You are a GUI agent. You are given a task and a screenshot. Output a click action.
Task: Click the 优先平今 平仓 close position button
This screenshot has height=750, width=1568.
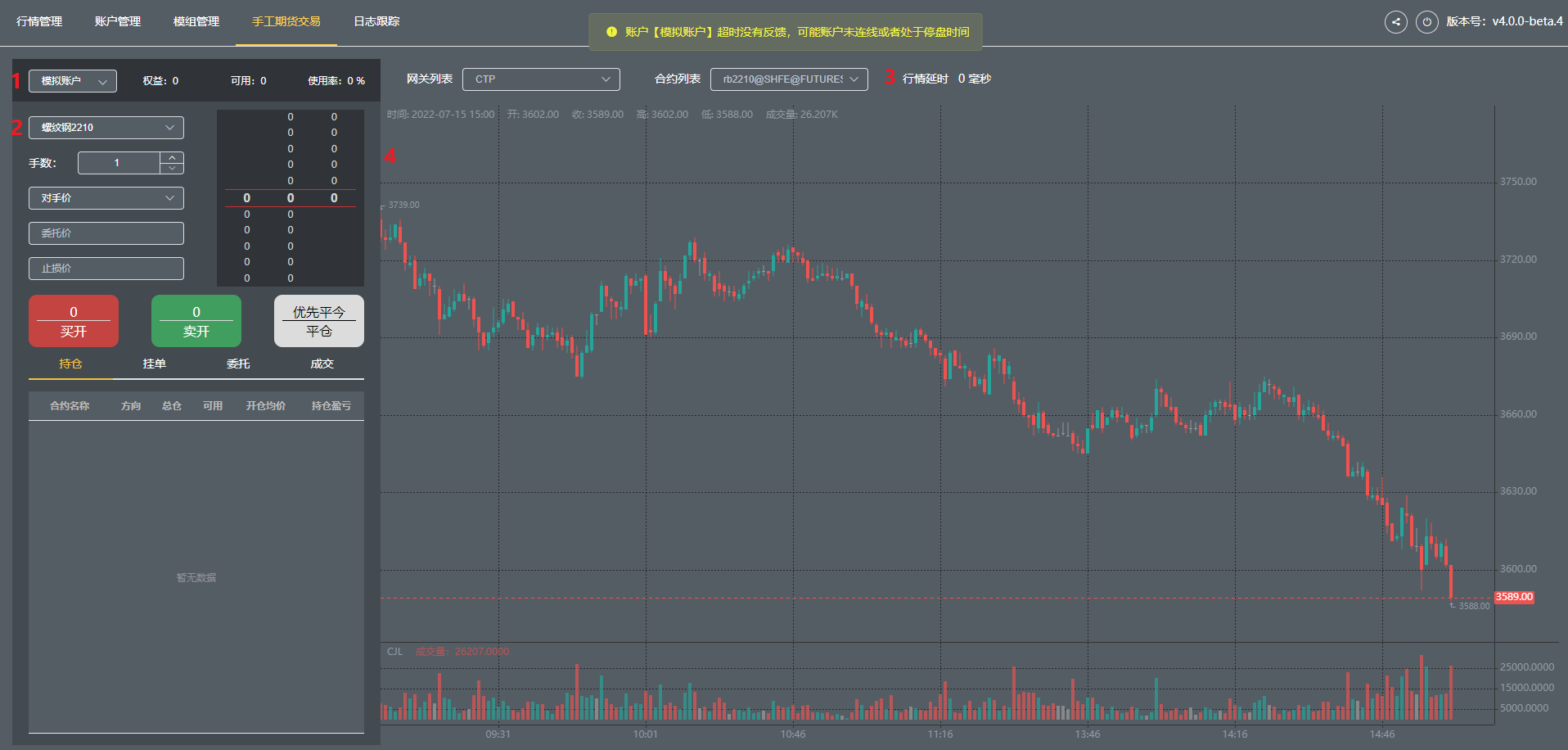click(319, 321)
